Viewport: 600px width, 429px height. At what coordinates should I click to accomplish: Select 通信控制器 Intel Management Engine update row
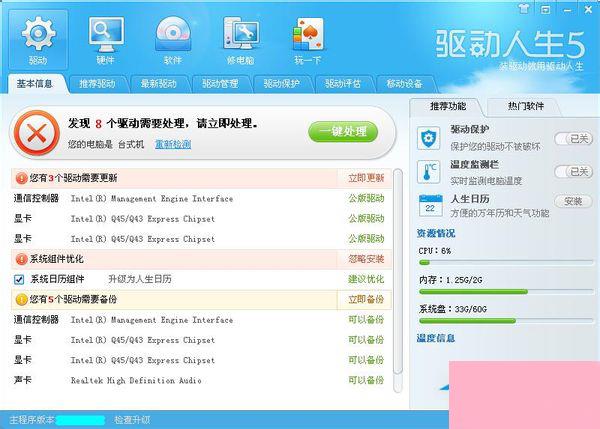[199, 198]
